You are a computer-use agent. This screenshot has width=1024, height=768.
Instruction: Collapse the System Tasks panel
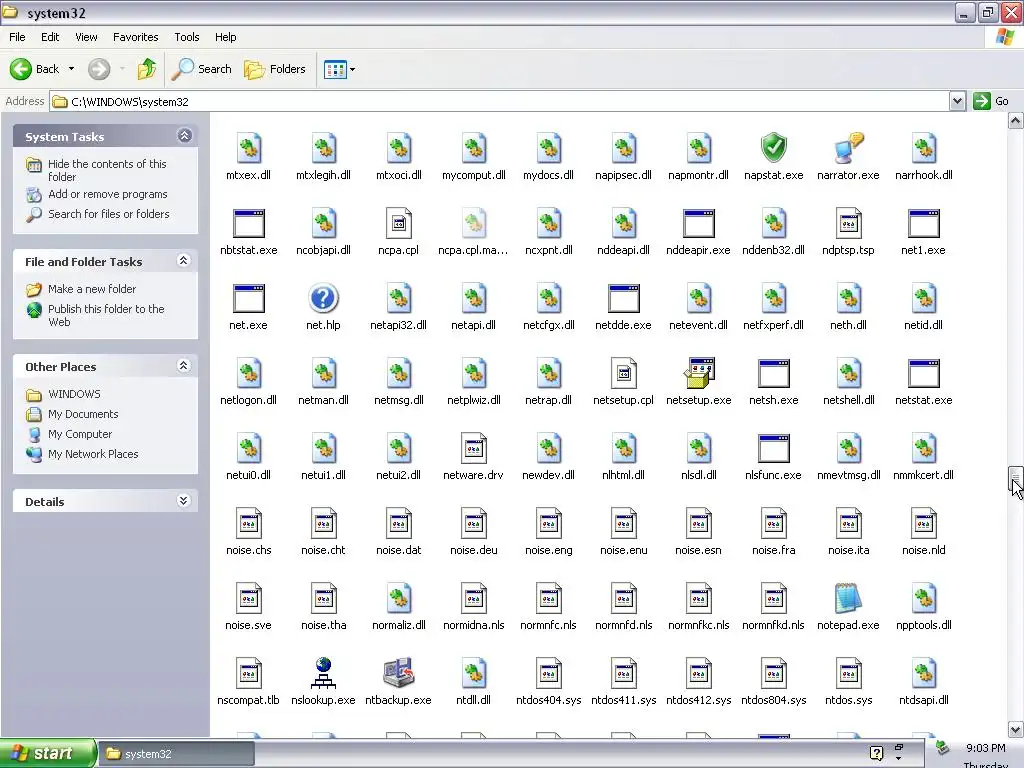point(184,135)
